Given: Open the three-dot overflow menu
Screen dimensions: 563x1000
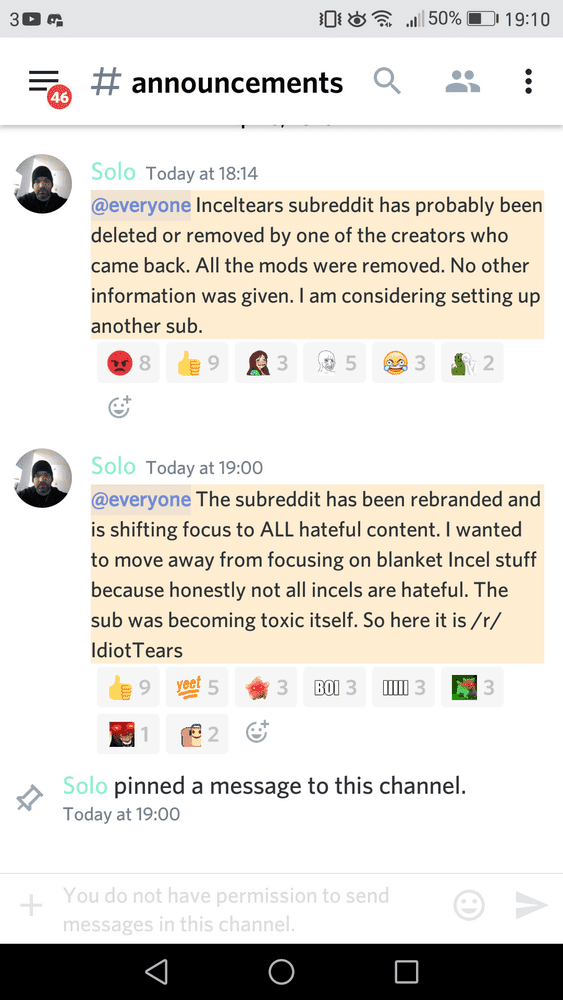Looking at the screenshot, I should 528,82.
